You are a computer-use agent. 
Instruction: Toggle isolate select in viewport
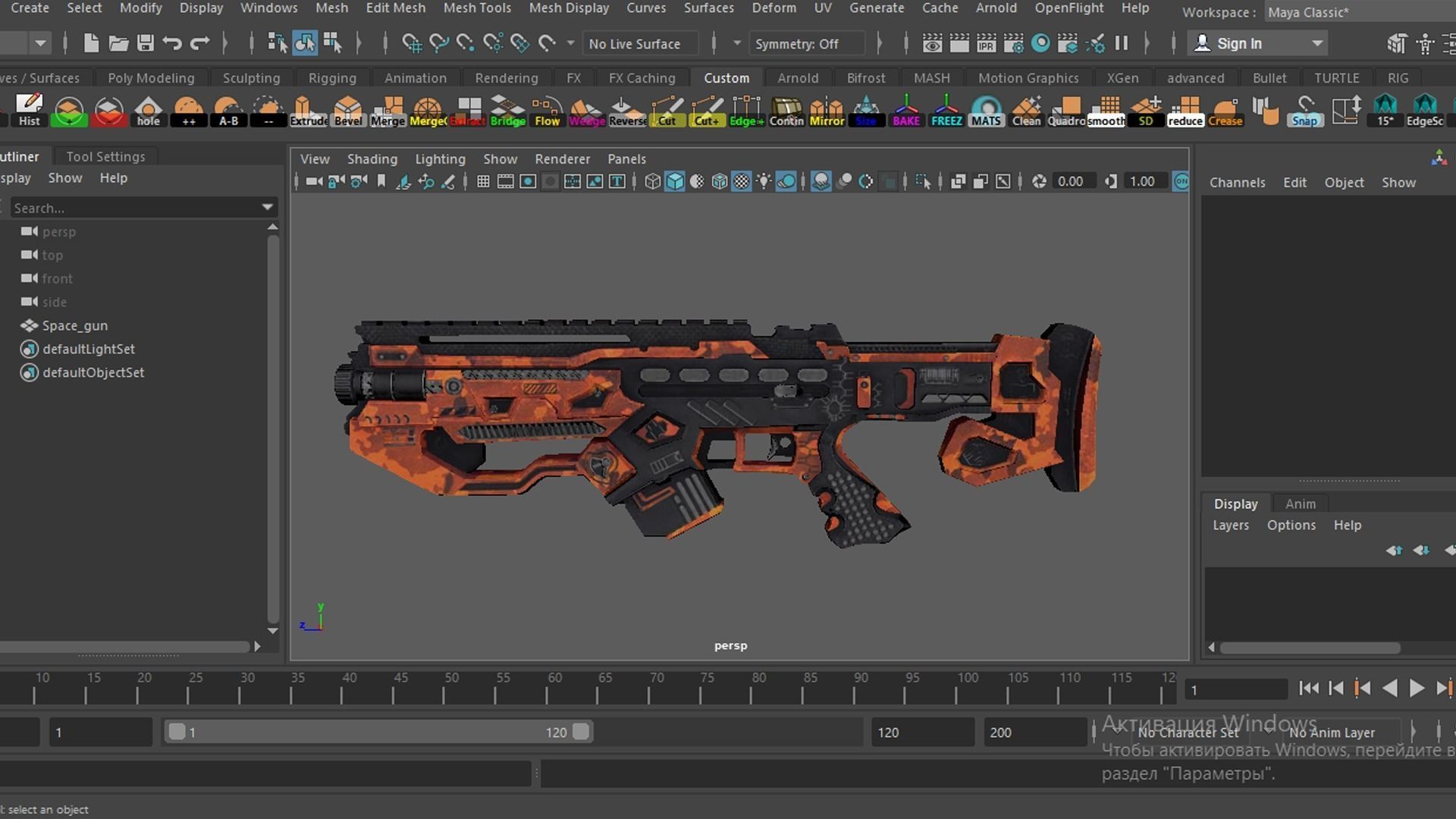(923, 181)
